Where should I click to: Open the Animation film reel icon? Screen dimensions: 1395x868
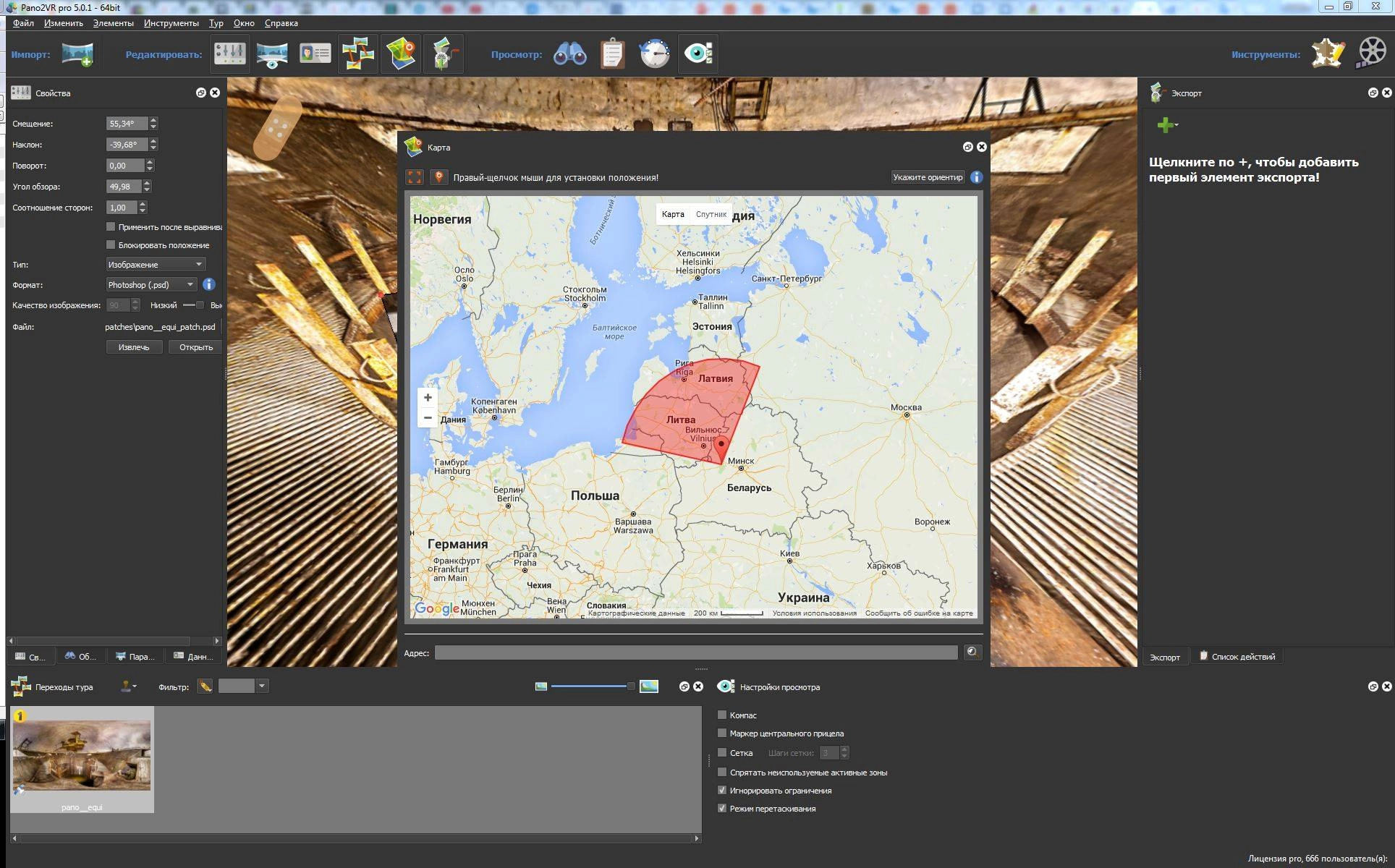(x=1371, y=54)
